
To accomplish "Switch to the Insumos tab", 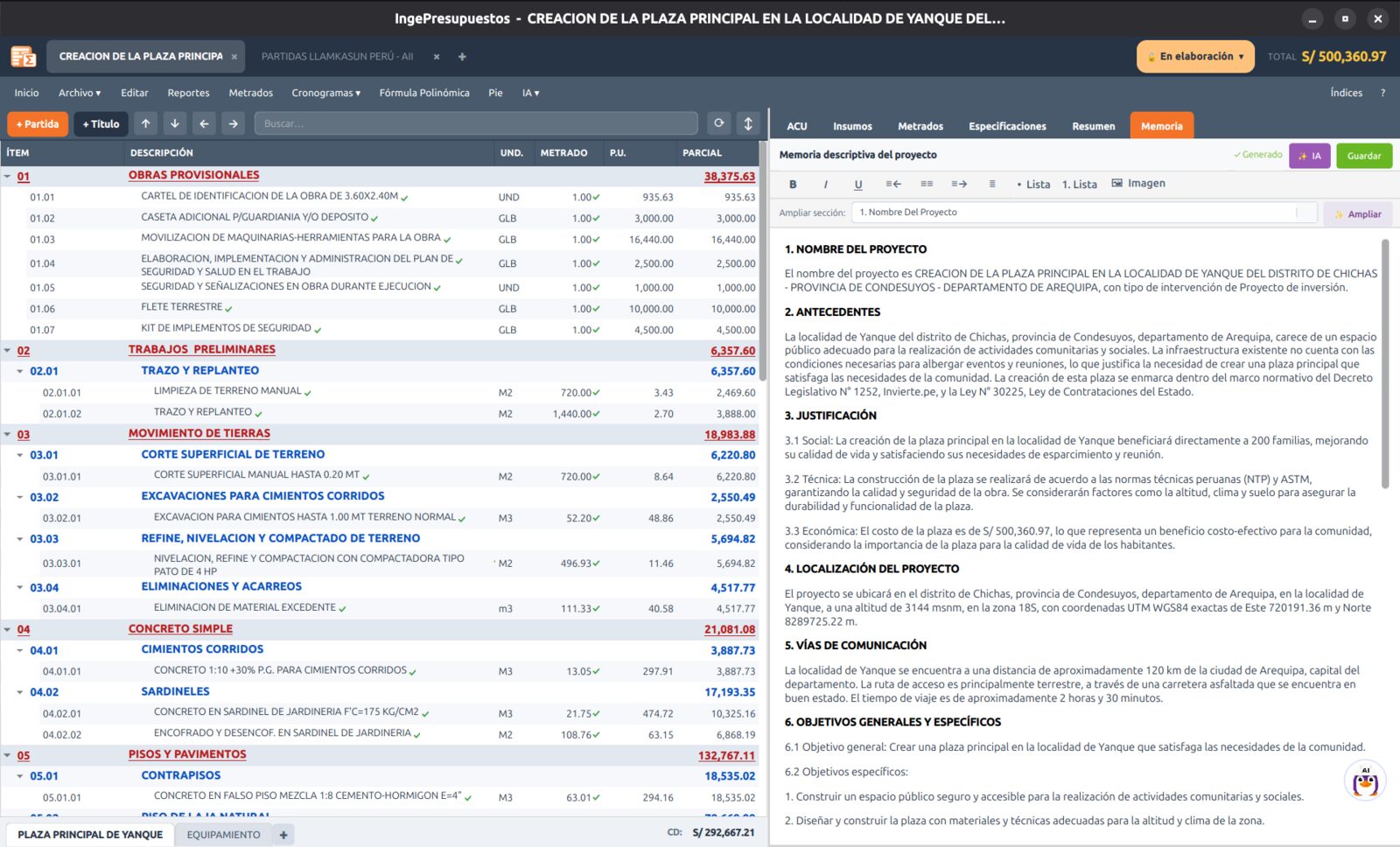I will [852, 126].
